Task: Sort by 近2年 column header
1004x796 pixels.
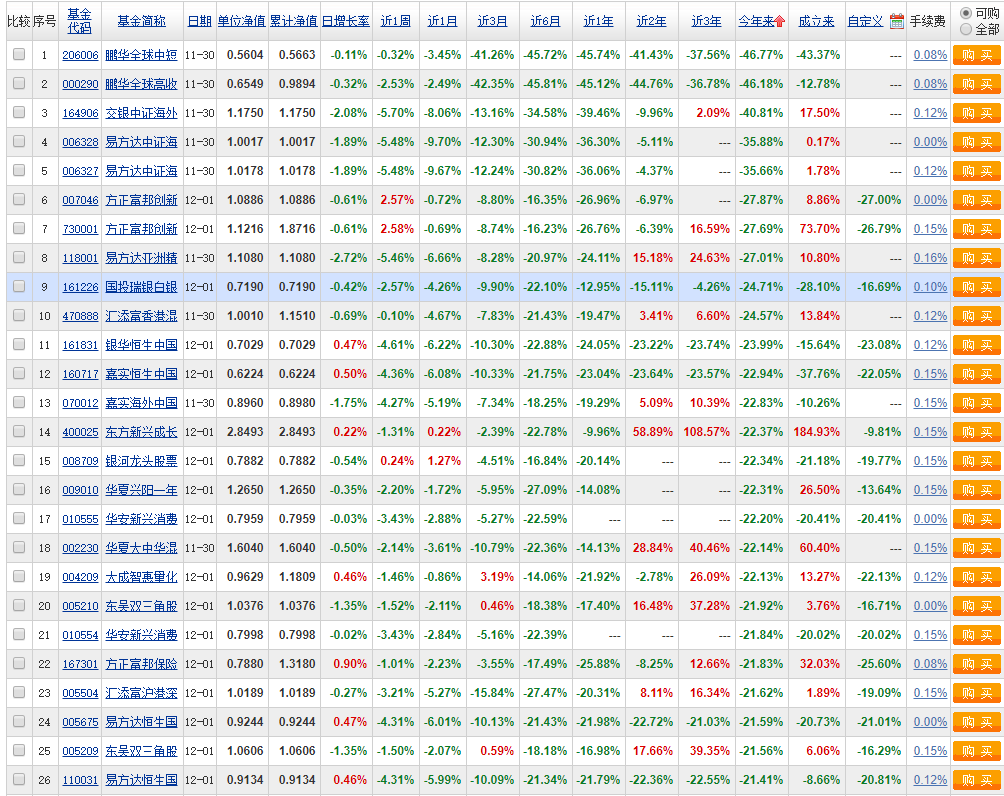Action: [652, 21]
